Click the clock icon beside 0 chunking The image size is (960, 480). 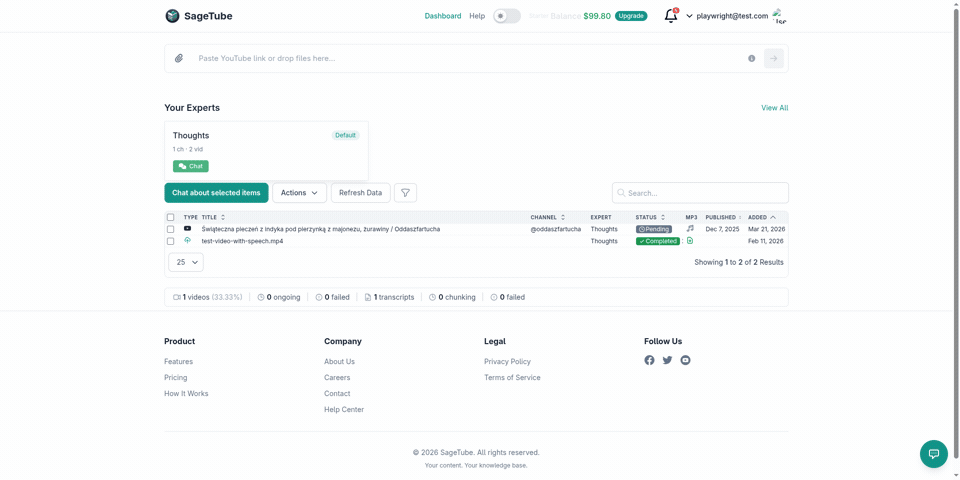[x=432, y=297]
